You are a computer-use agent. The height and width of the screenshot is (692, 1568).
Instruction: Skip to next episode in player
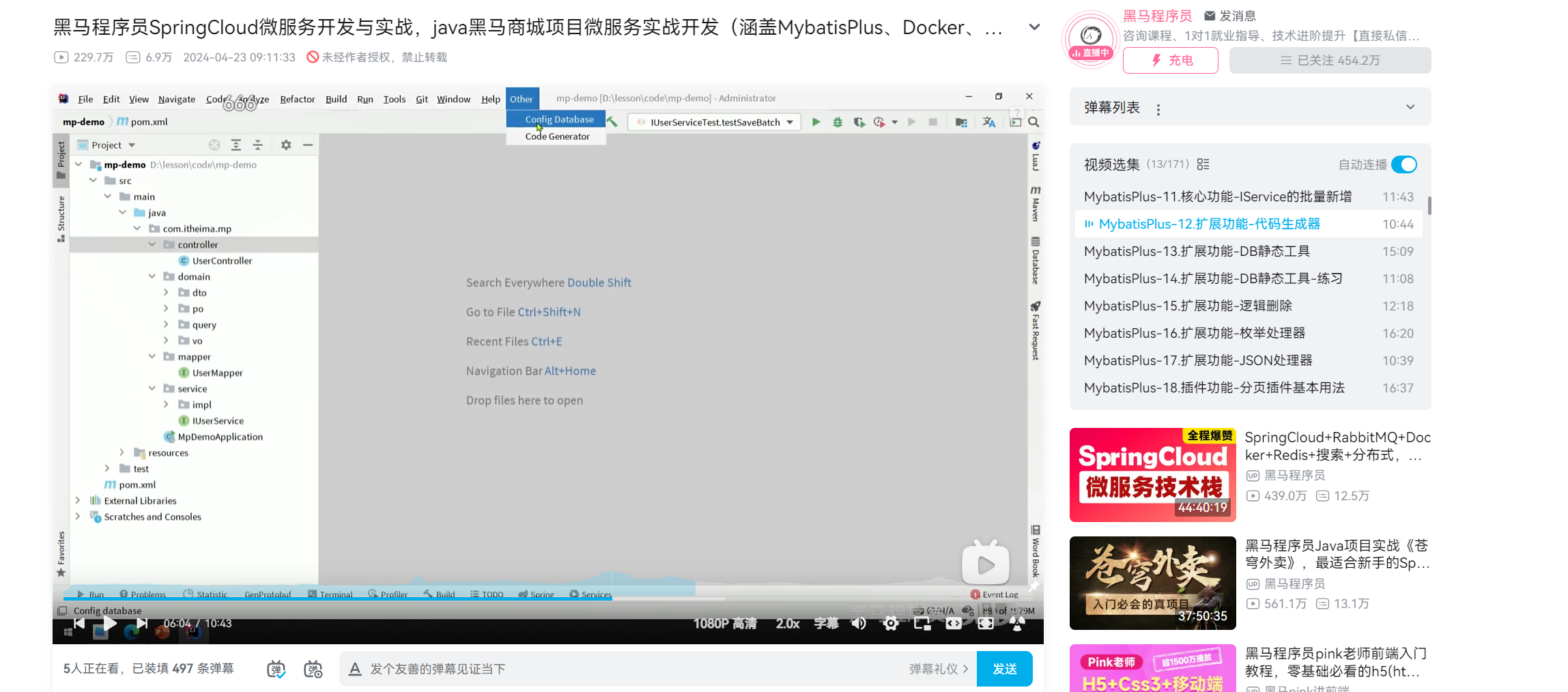click(141, 623)
